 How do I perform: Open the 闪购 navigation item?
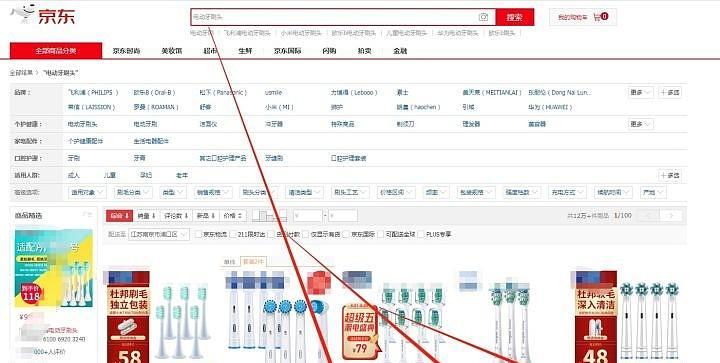329,51
